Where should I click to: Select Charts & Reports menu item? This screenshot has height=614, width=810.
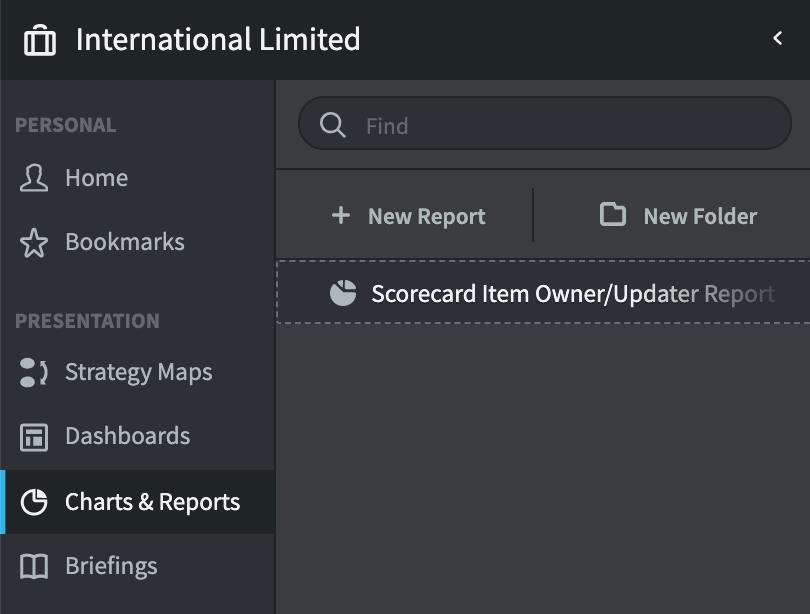(x=137, y=502)
